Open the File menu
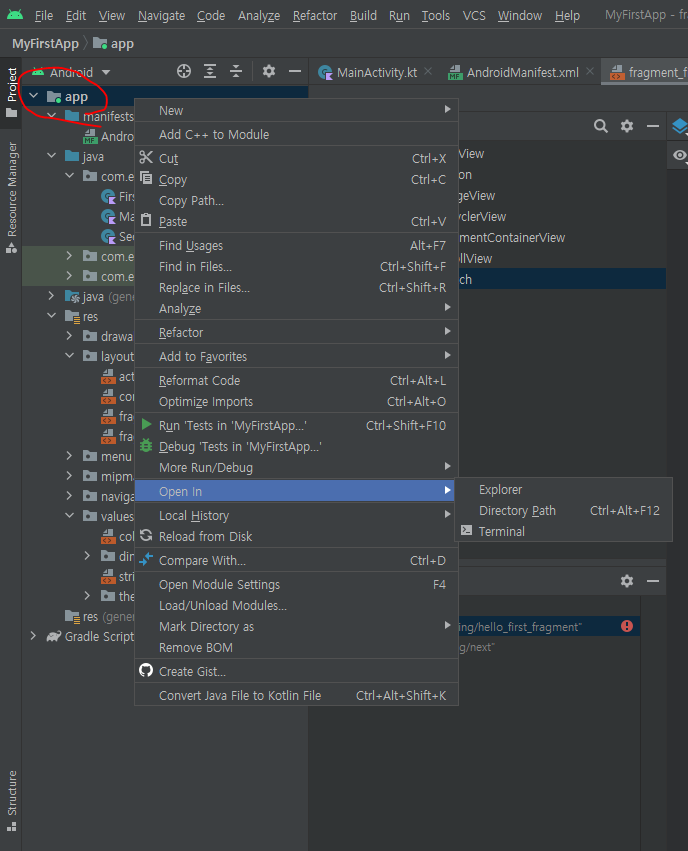688x851 pixels. 44,16
